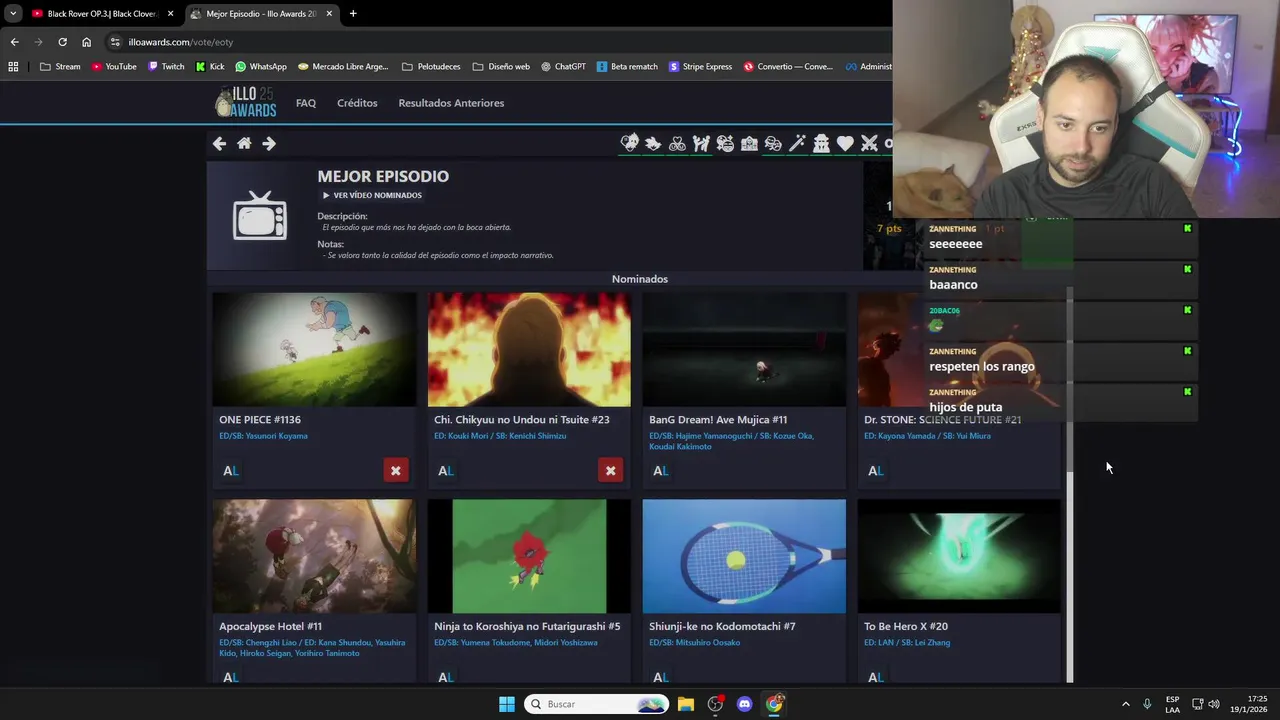1280x720 pixels.
Task: Open the ChatGPT bookmark
Action: 564,67
